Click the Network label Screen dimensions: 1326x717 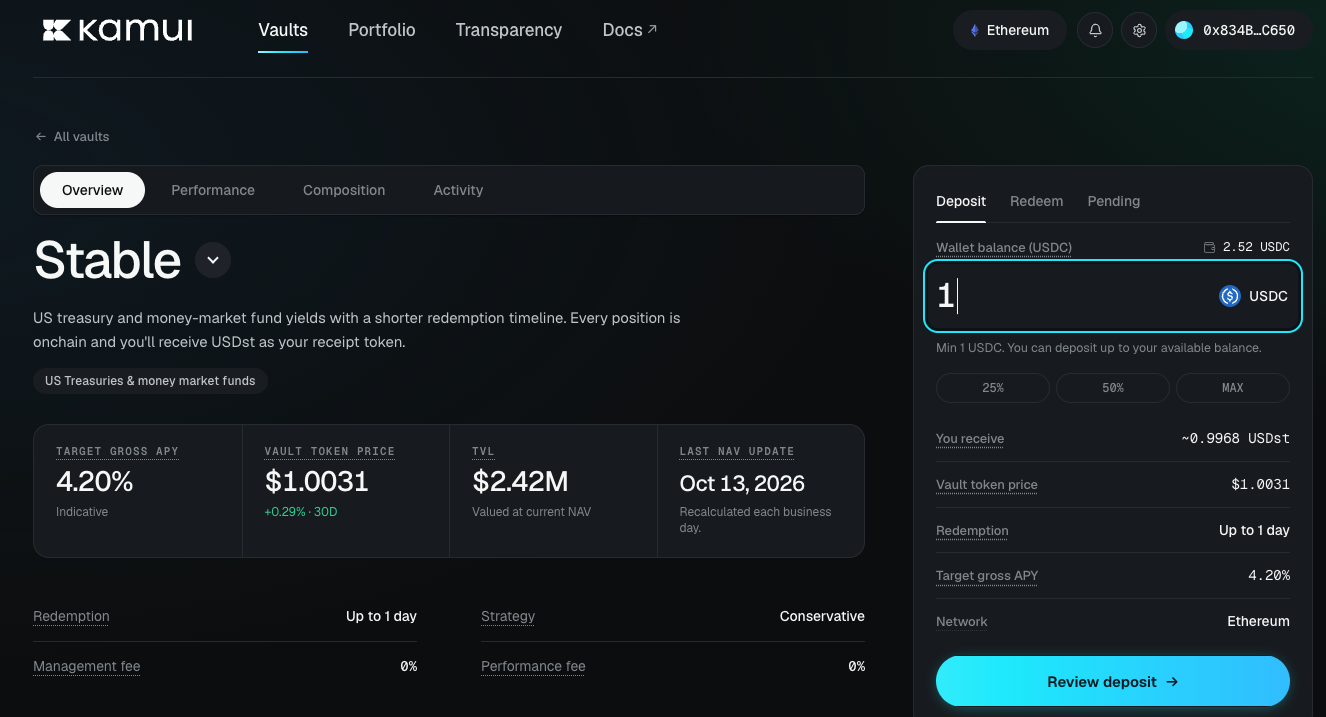(962, 621)
